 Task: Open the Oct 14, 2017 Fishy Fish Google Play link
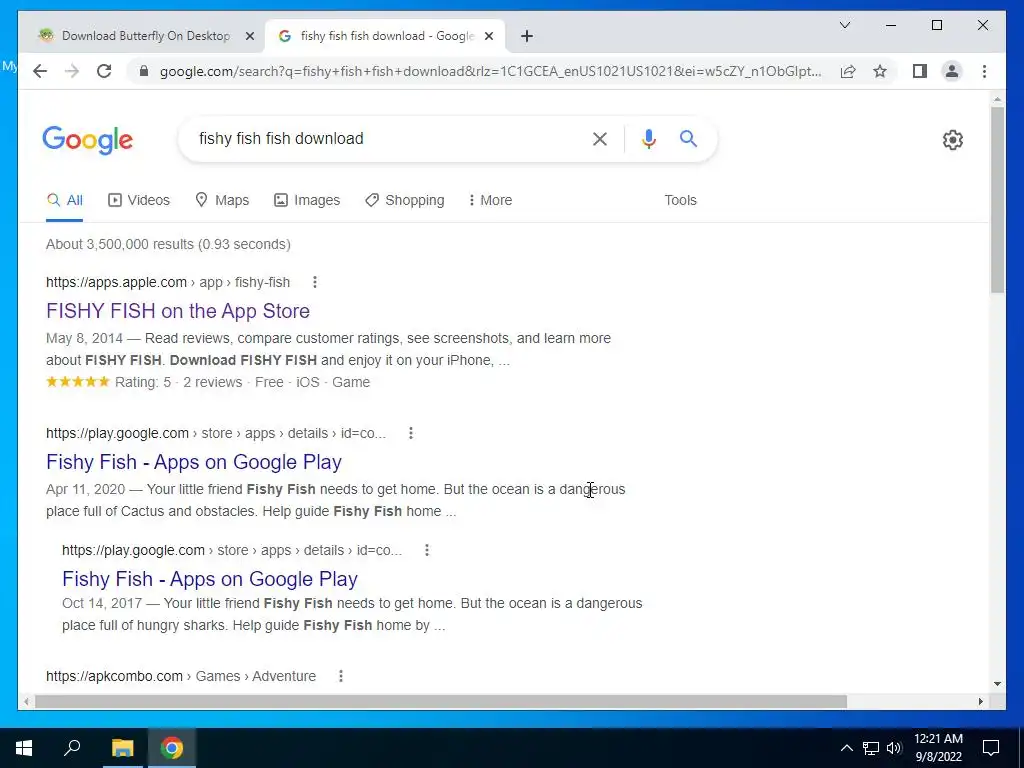(210, 579)
